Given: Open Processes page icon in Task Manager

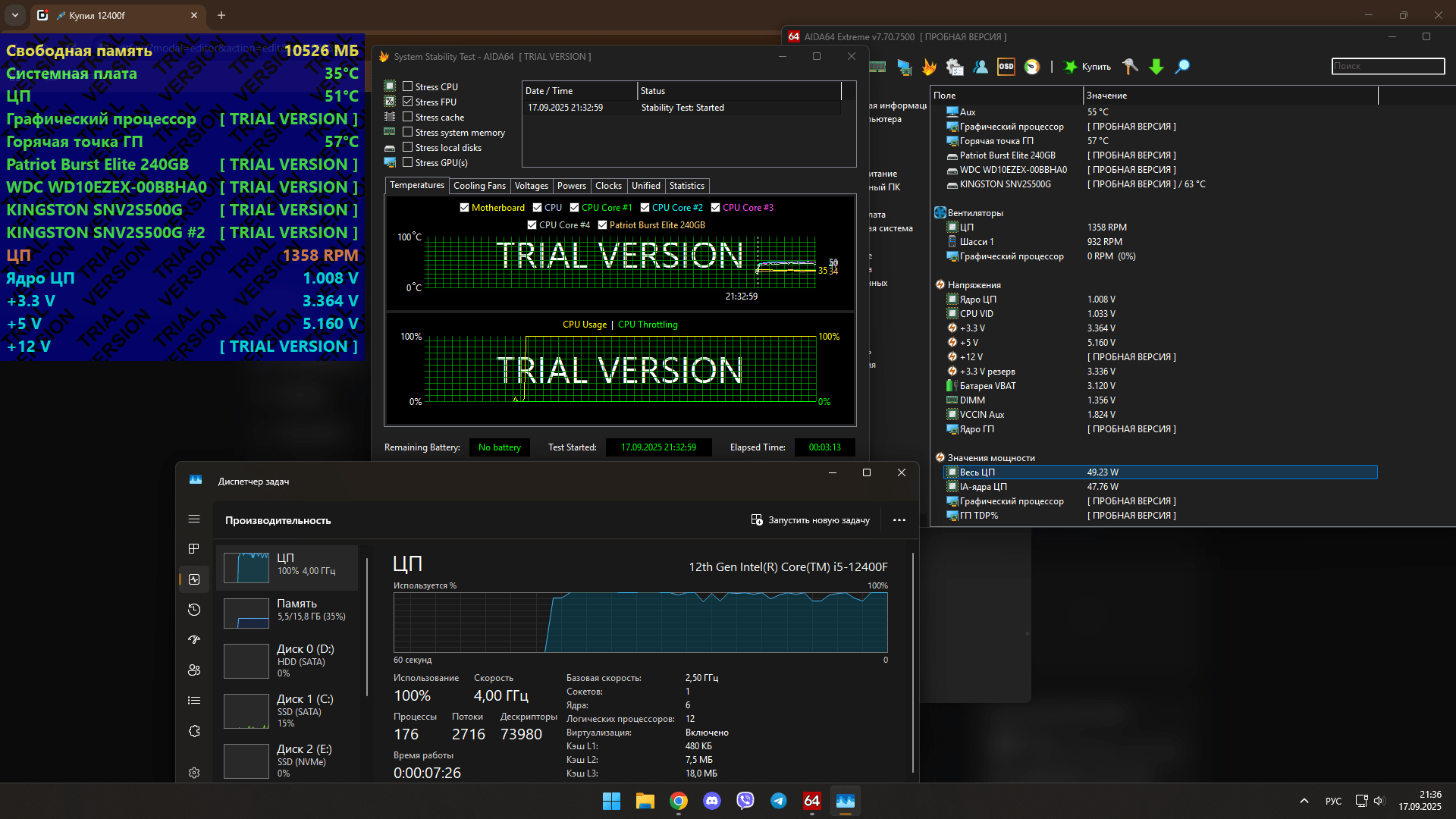Looking at the screenshot, I should (194, 549).
